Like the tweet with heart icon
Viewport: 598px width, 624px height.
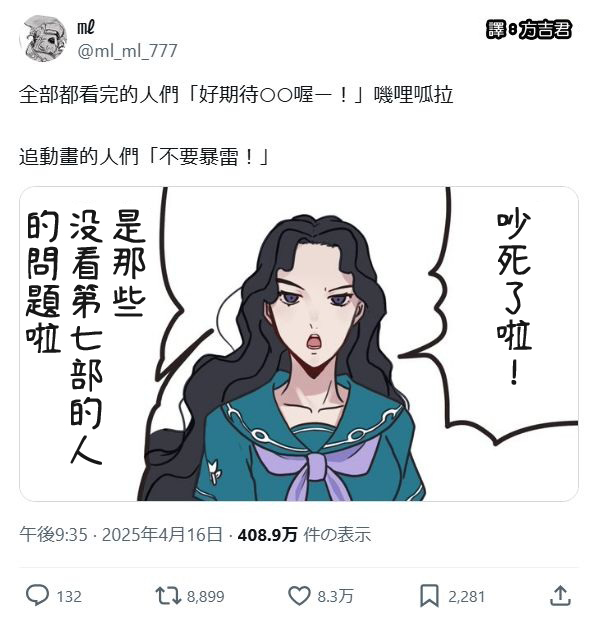point(298,596)
